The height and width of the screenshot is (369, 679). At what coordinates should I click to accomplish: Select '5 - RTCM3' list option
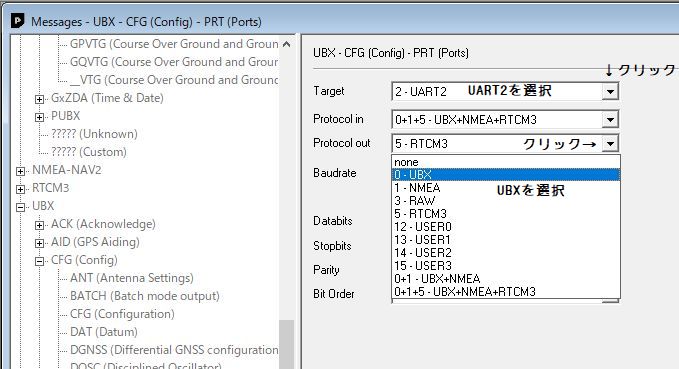pyautogui.click(x=506, y=214)
